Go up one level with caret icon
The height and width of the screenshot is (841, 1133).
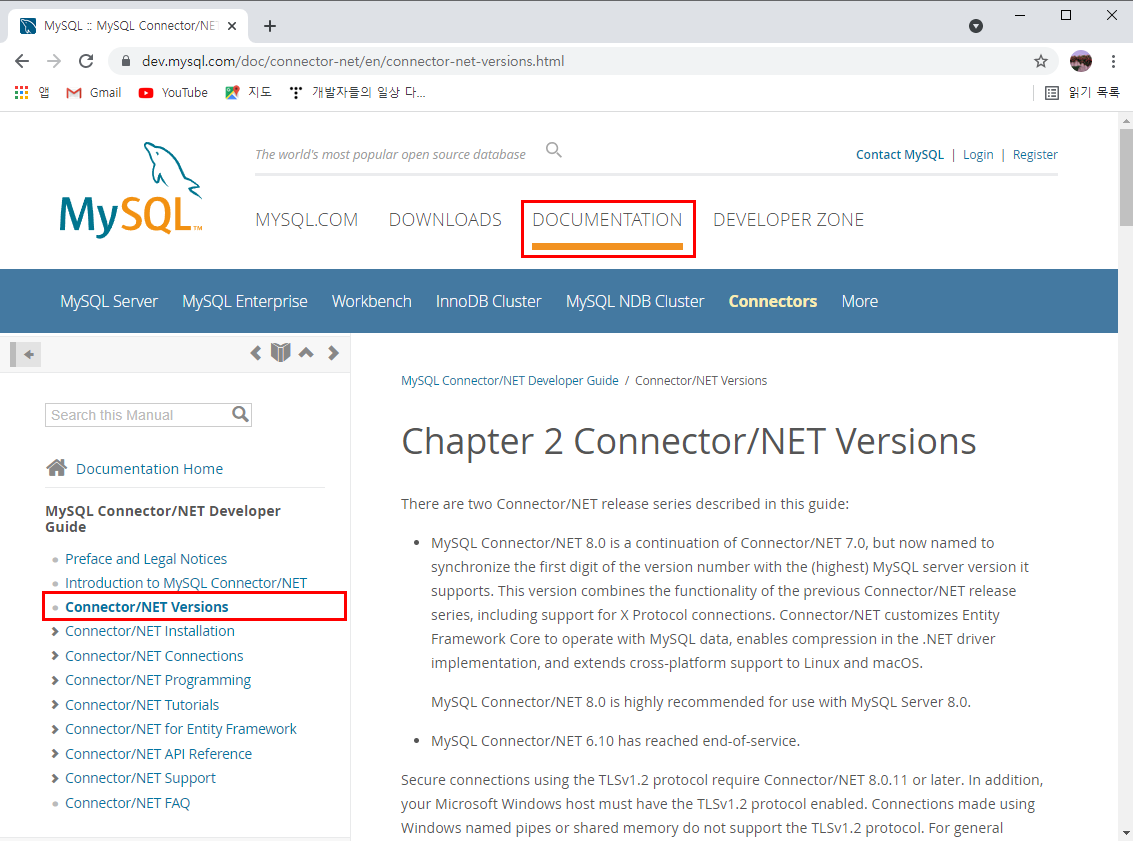(x=306, y=353)
